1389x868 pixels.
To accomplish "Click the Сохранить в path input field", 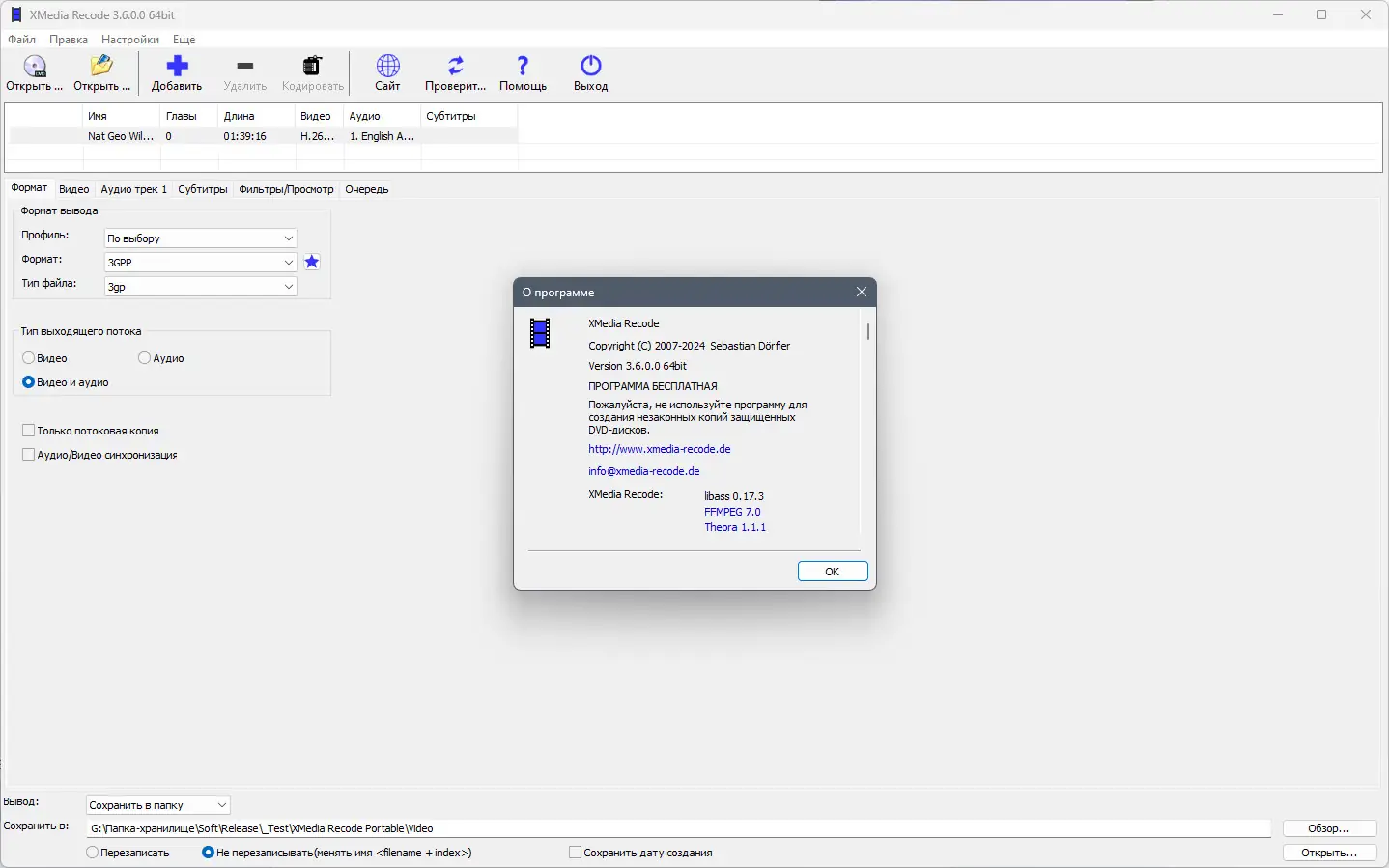I will click(678, 828).
